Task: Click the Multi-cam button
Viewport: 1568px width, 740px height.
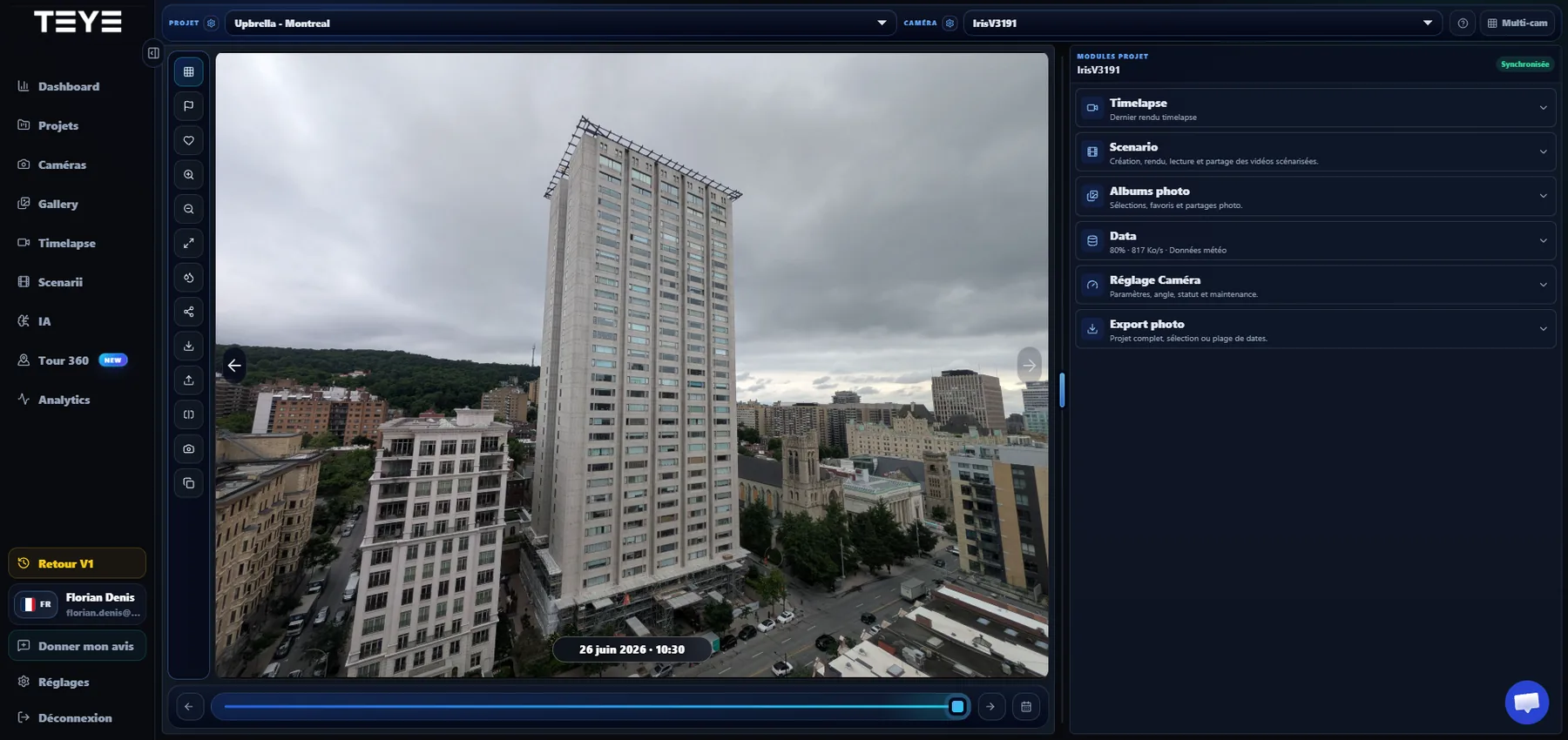Action: tap(1517, 24)
